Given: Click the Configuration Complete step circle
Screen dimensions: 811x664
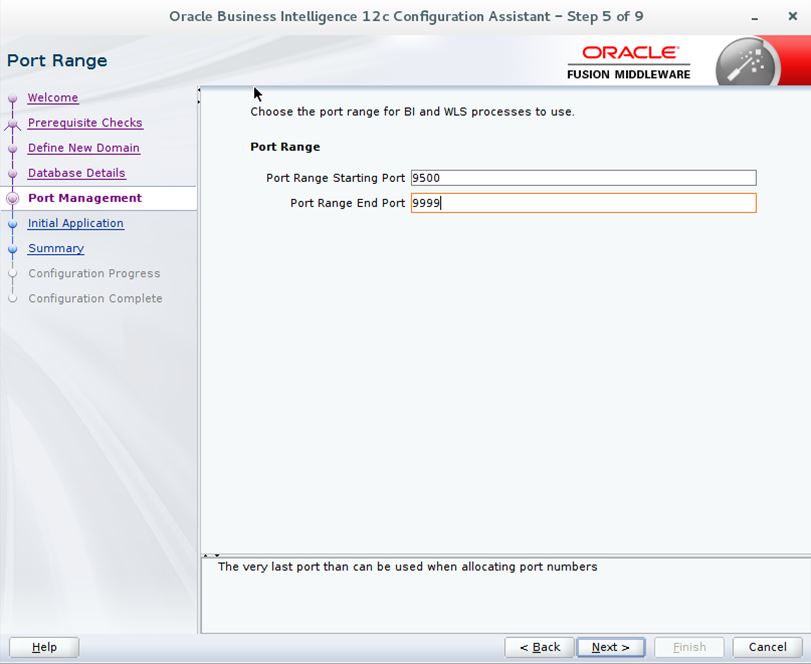Looking at the screenshot, I should 11,298.
